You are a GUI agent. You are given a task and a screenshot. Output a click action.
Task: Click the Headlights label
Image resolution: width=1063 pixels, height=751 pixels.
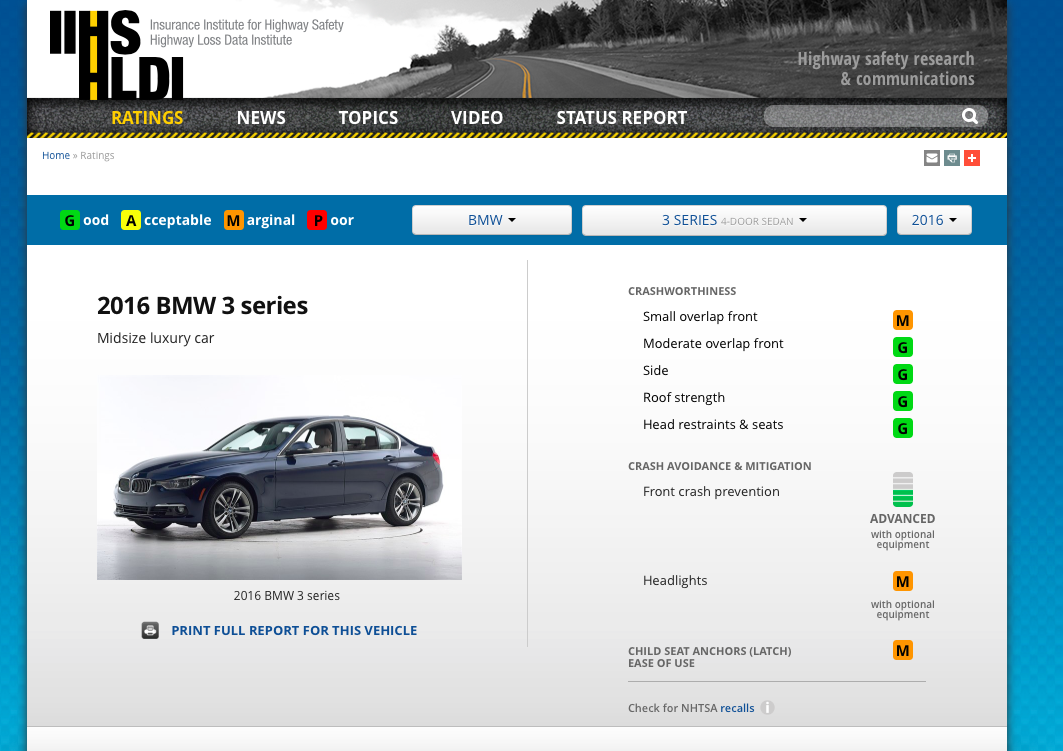click(x=675, y=580)
